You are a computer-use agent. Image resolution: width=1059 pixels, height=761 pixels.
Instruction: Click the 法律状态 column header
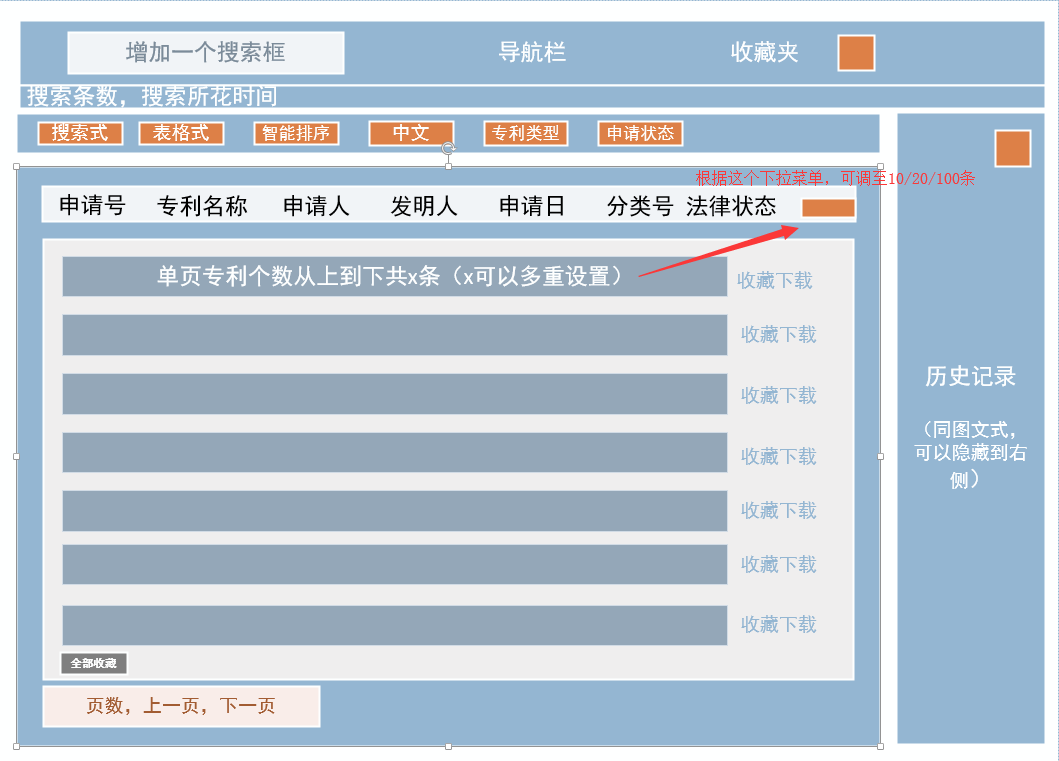tap(731, 205)
